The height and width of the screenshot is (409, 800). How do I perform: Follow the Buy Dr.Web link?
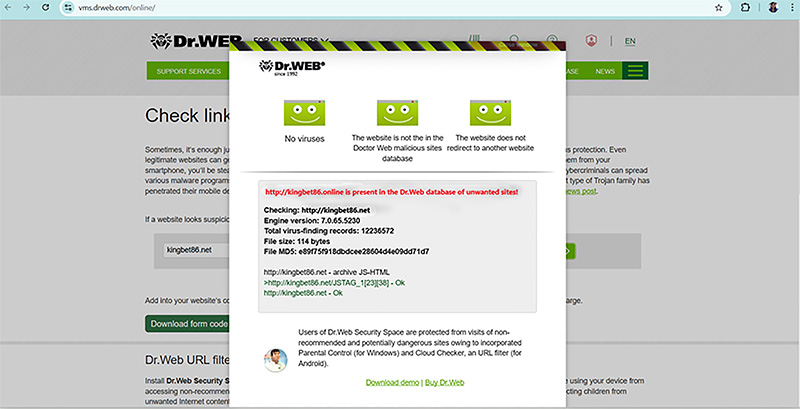[444, 382]
